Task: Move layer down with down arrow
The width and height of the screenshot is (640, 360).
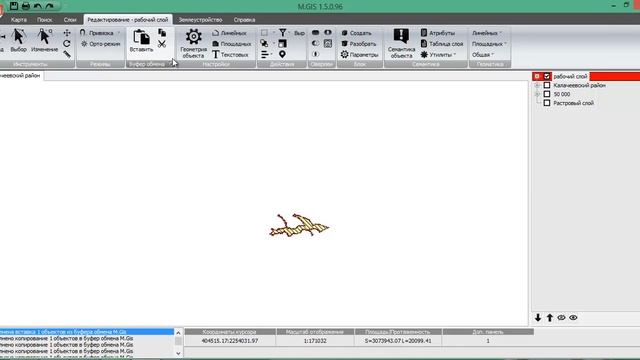Action: [x=538, y=318]
